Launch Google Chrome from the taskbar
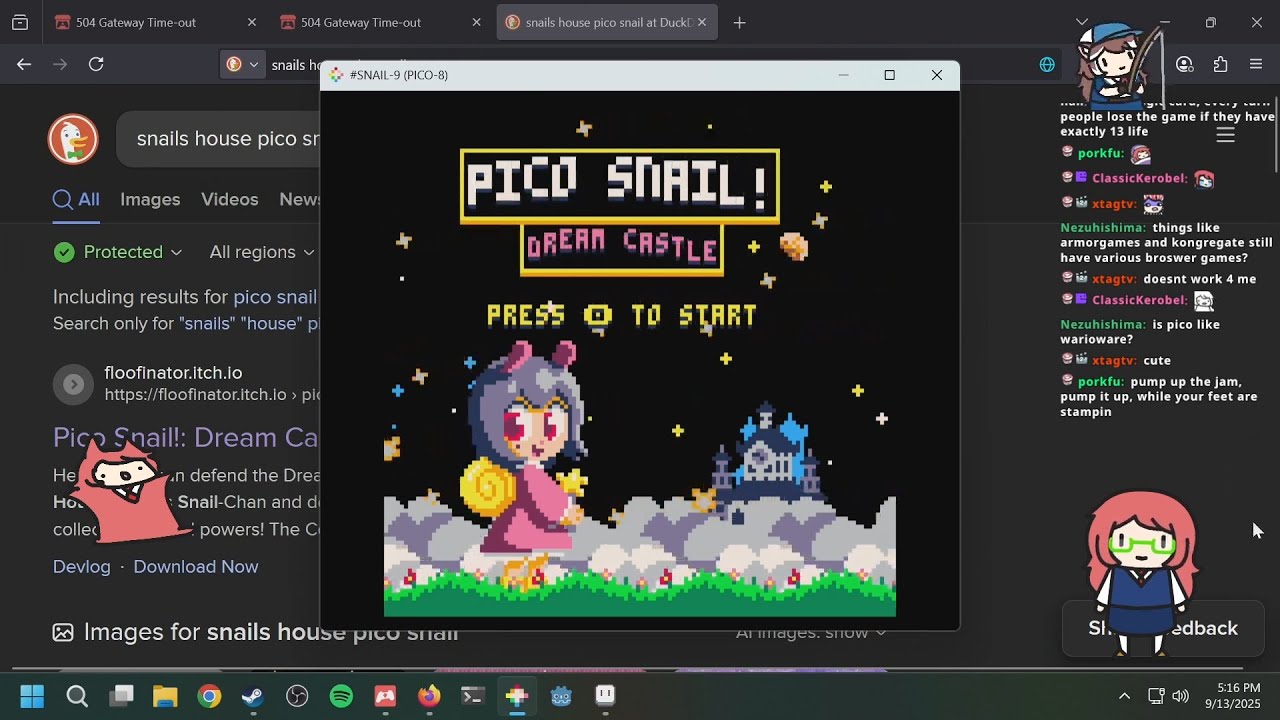This screenshot has width=1280, height=720. pyautogui.click(x=209, y=696)
